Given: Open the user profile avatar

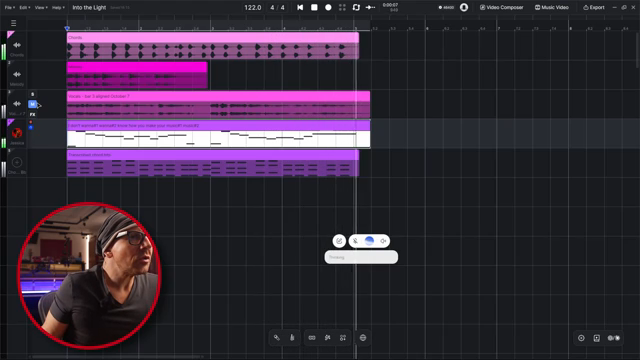Looking at the screenshot, I should tap(464, 7).
